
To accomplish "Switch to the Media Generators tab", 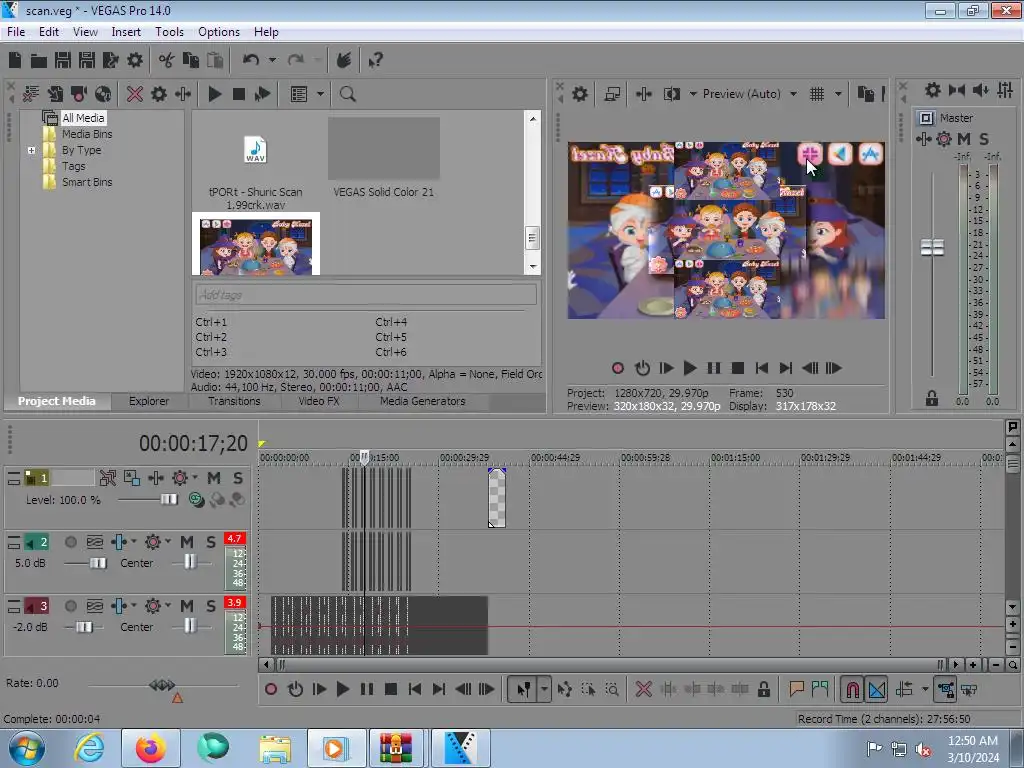I will tap(423, 401).
